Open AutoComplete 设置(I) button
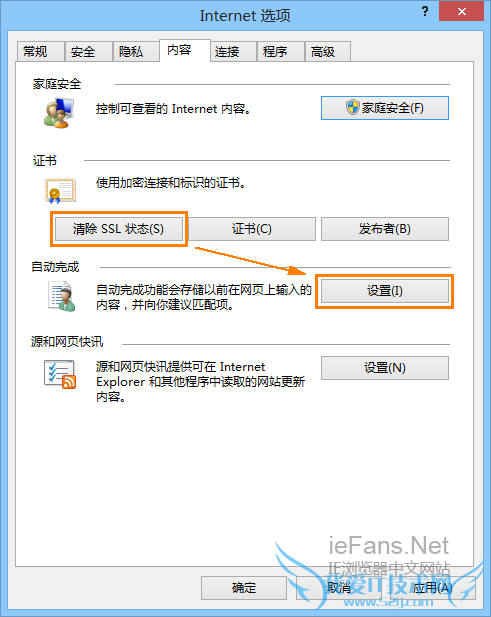The image size is (491, 617). (x=385, y=291)
